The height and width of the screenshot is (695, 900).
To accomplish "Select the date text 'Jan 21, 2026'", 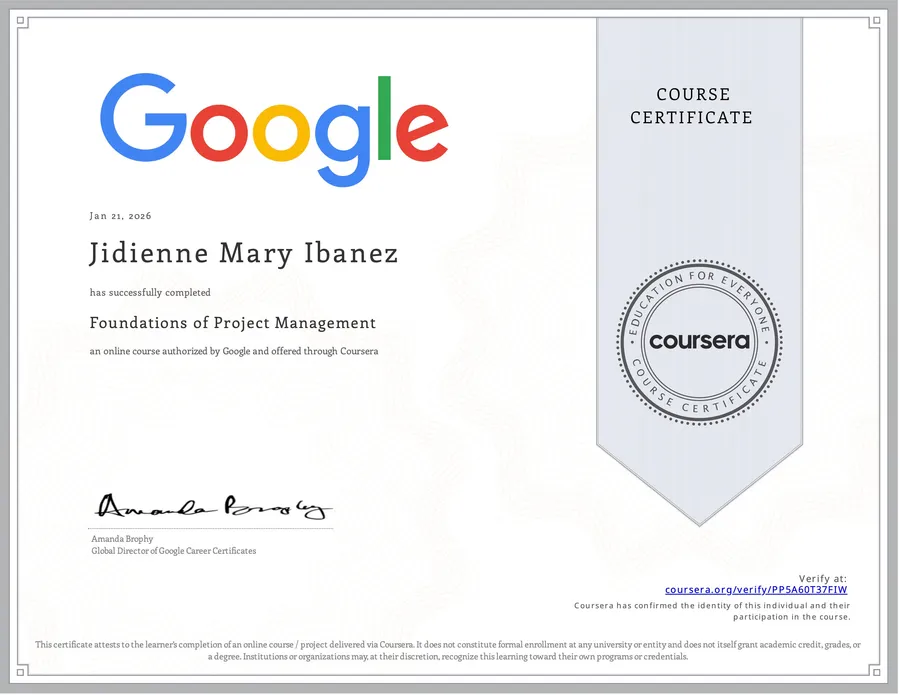I will coord(121,216).
